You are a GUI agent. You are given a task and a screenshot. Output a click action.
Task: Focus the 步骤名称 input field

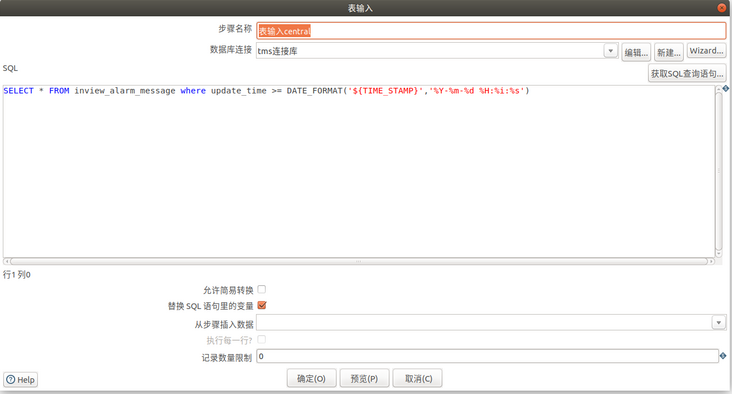click(x=491, y=31)
